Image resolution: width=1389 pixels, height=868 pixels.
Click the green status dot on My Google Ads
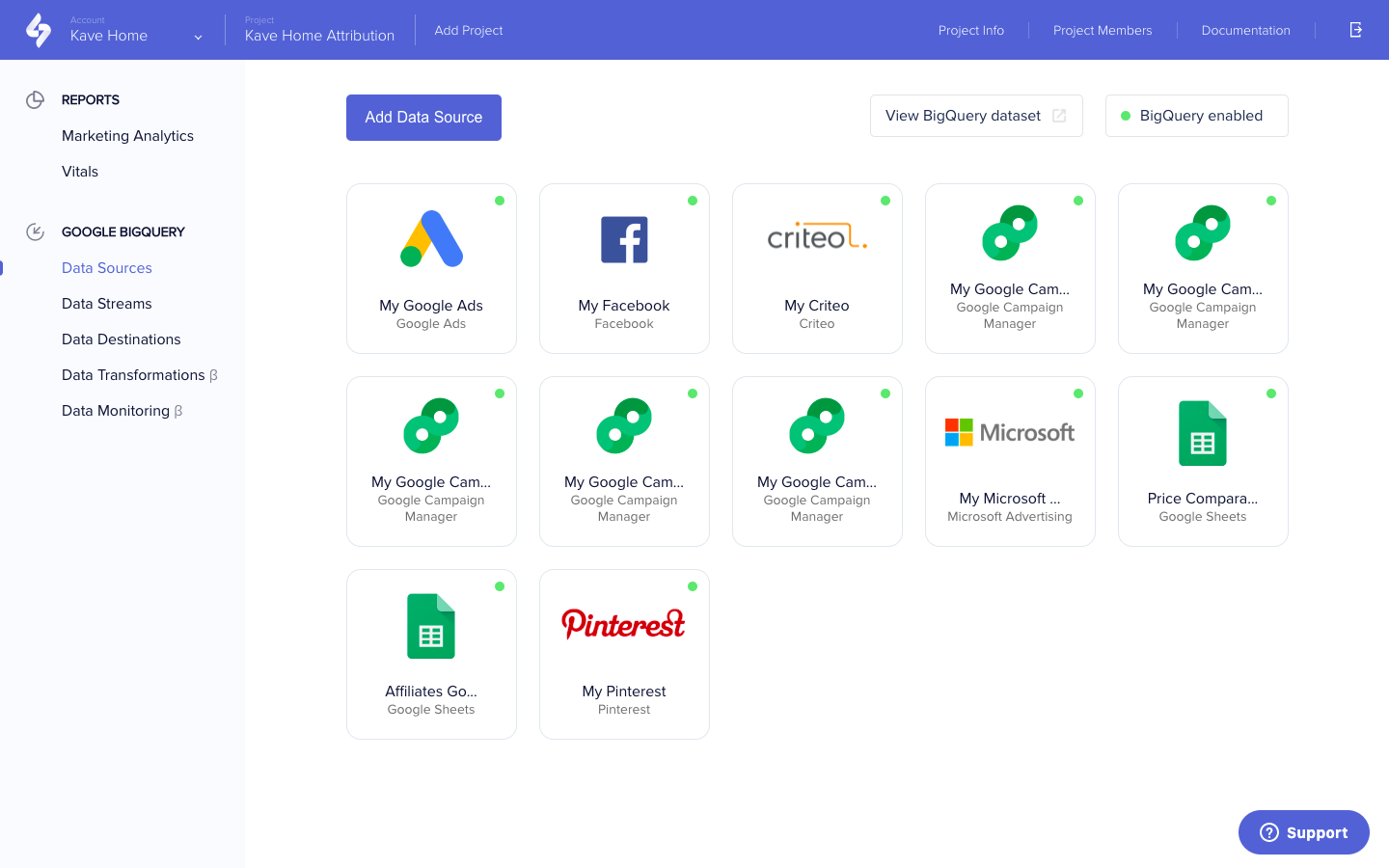click(x=500, y=201)
